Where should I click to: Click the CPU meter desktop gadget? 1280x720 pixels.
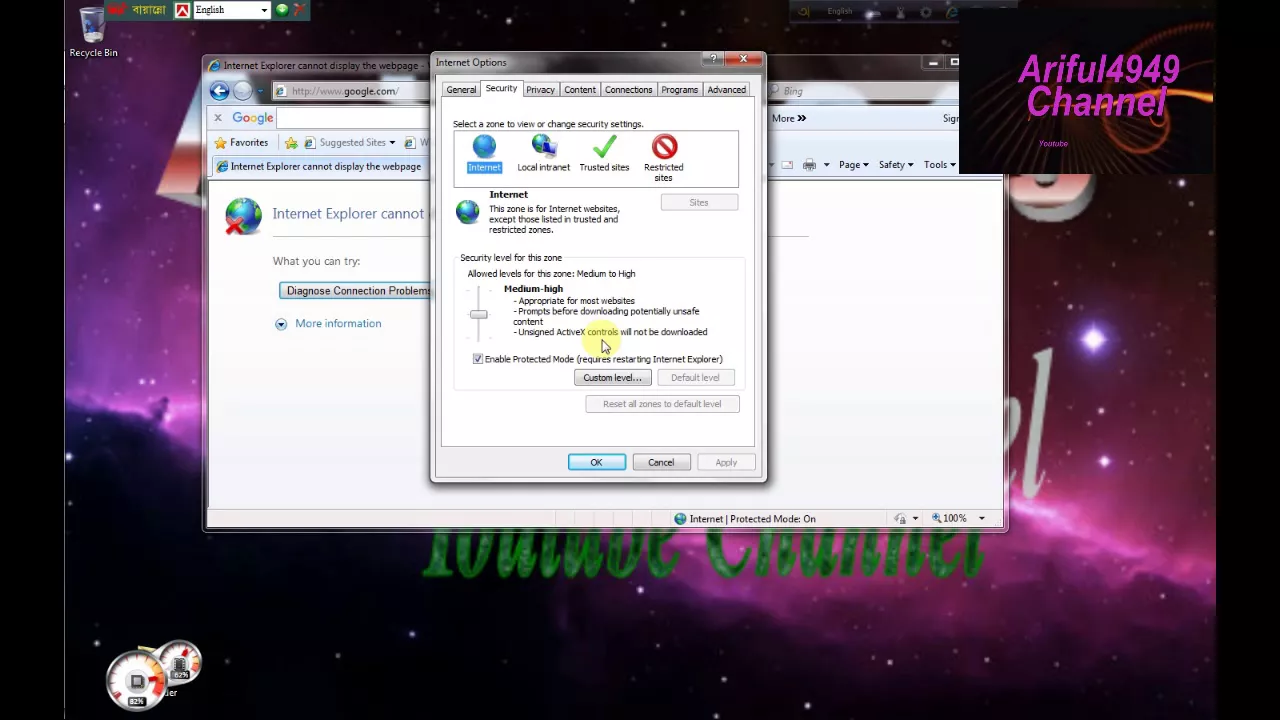click(x=138, y=681)
